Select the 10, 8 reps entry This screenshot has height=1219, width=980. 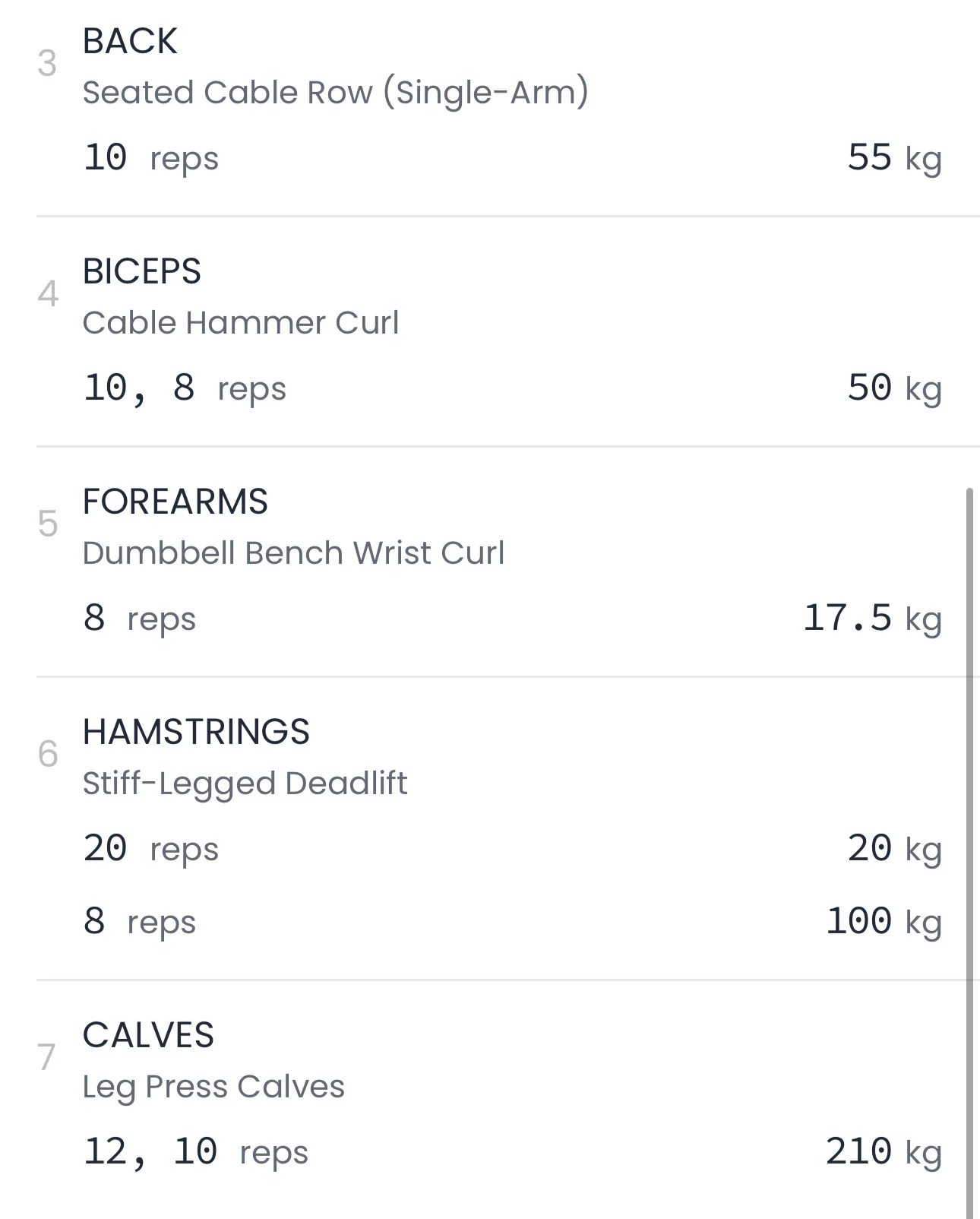184,388
